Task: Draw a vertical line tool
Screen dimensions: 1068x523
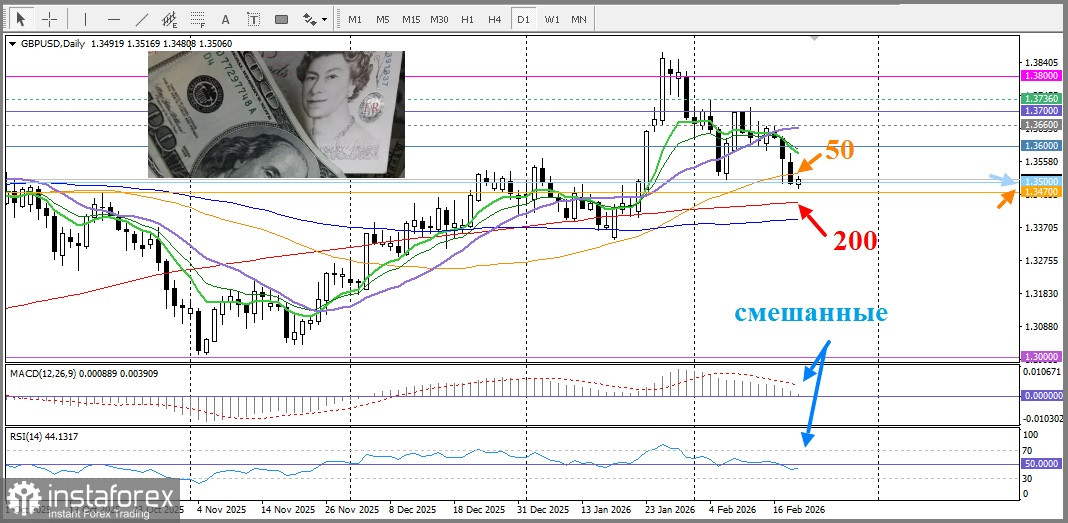Action: (x=85, y=19)
